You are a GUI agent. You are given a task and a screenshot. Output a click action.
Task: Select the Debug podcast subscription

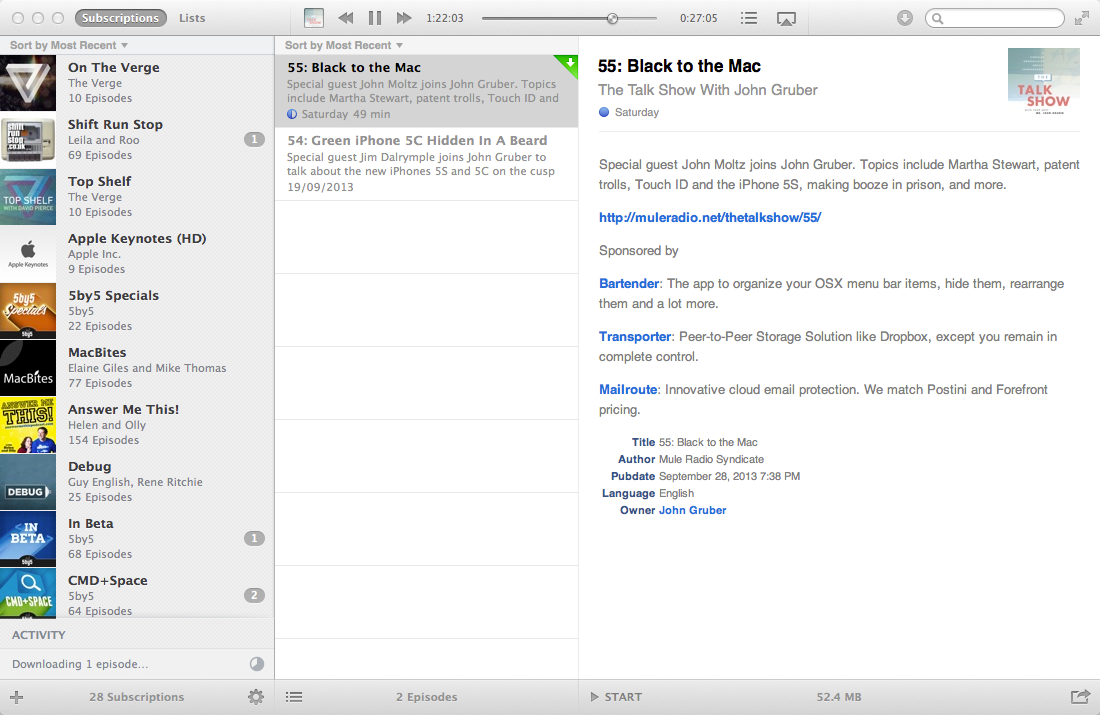tap(136, 481)
